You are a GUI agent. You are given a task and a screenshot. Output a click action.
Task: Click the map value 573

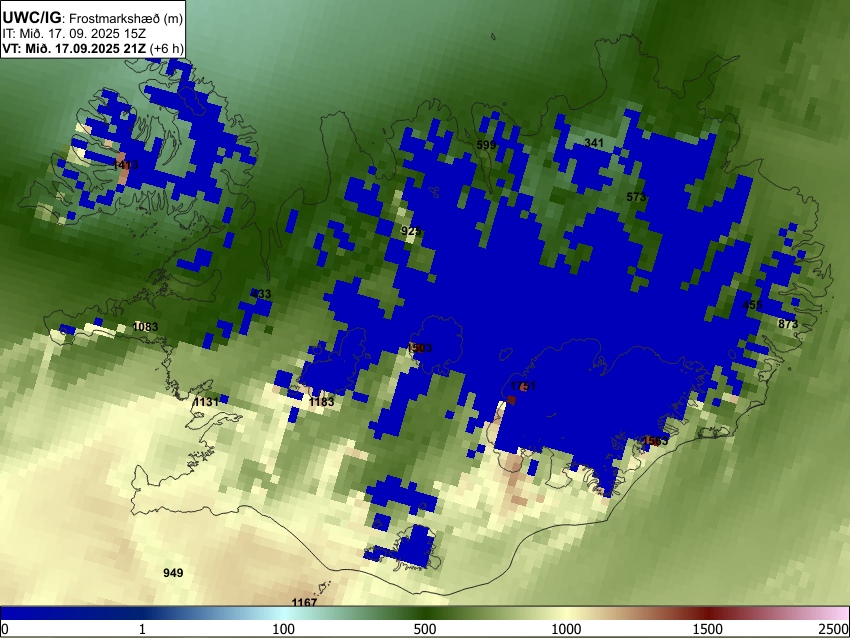click(636, 197)
